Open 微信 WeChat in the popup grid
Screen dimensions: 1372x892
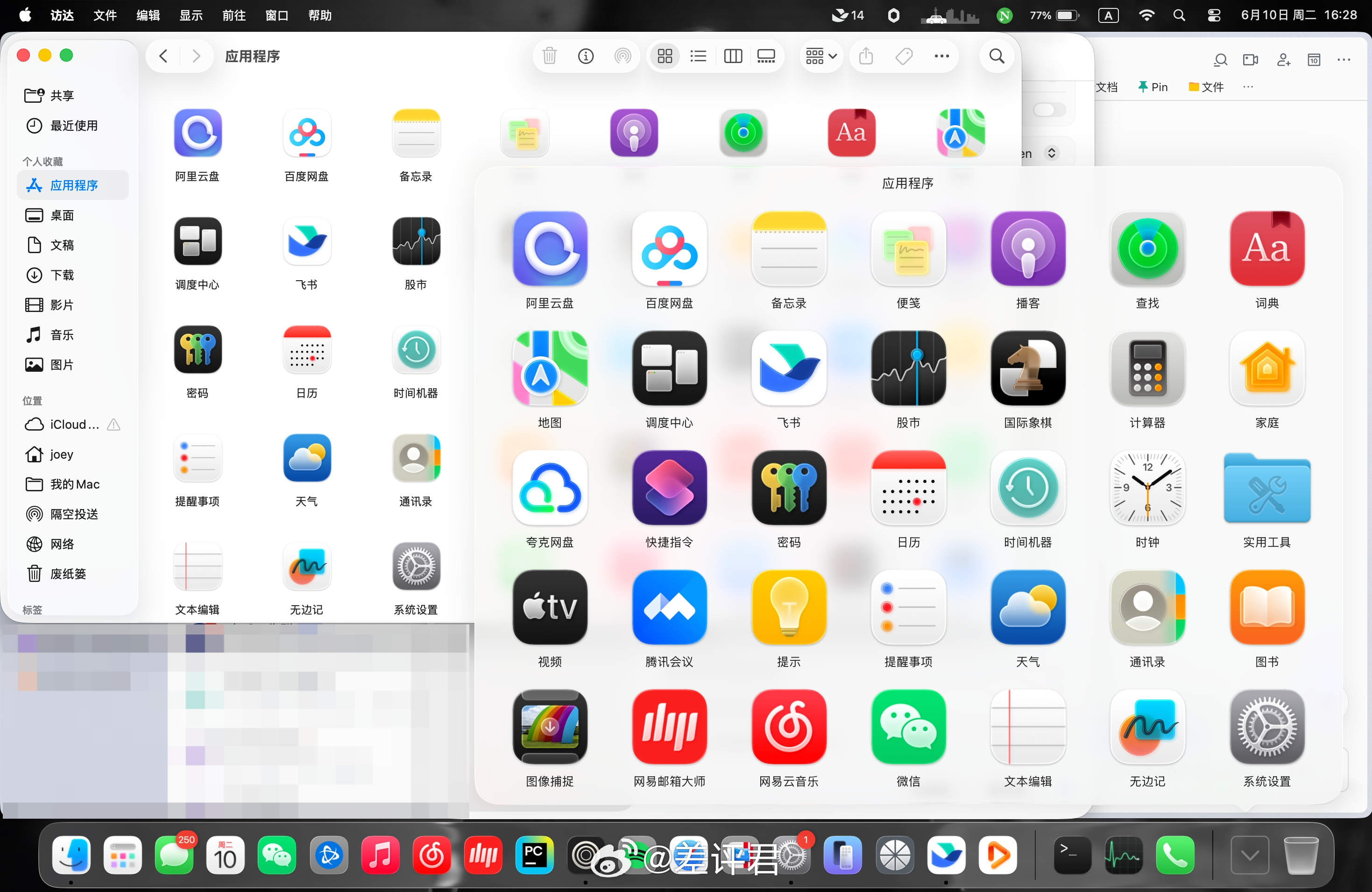(908, 727)
